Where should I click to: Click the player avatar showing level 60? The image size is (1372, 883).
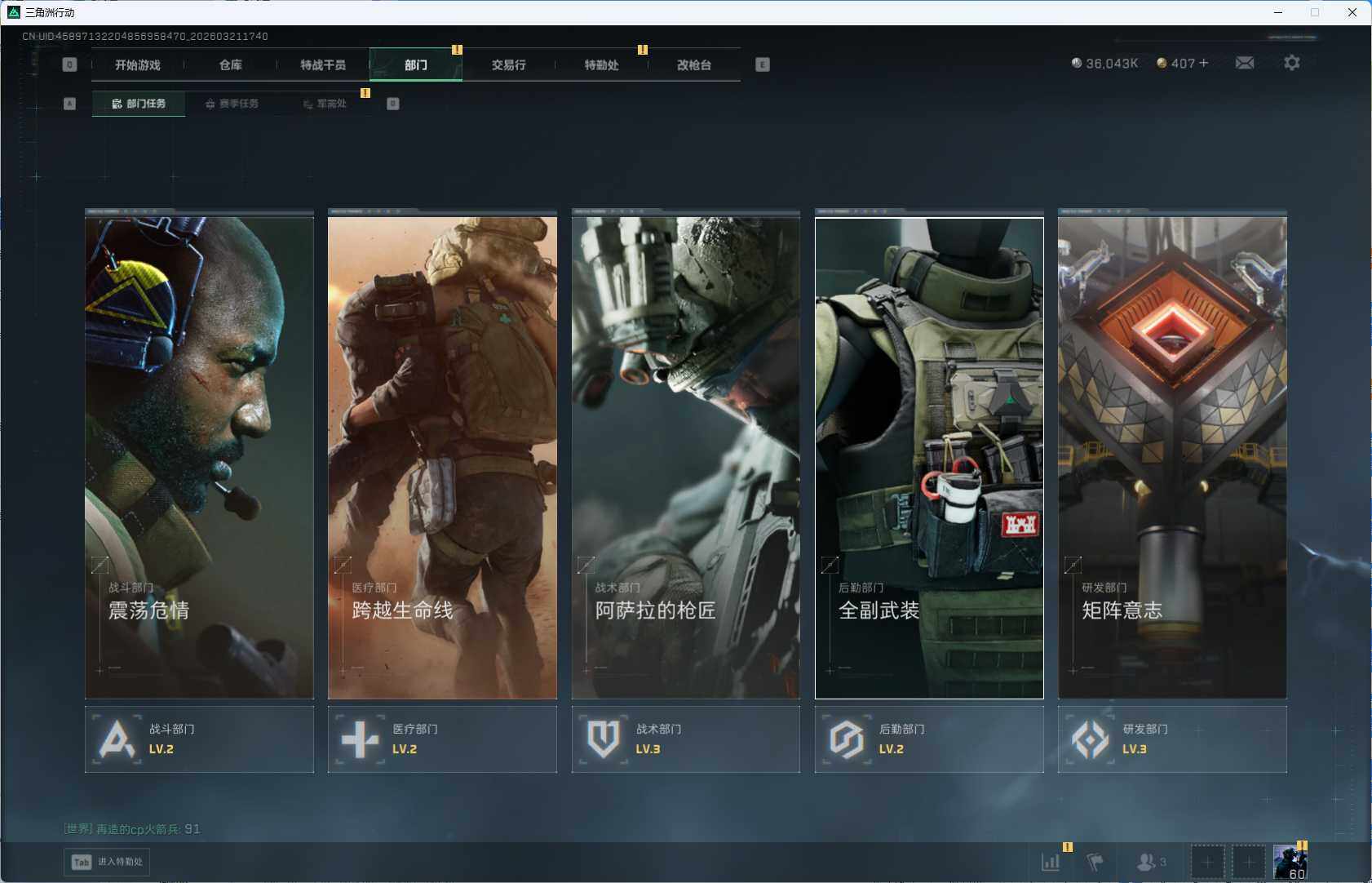1290,863
